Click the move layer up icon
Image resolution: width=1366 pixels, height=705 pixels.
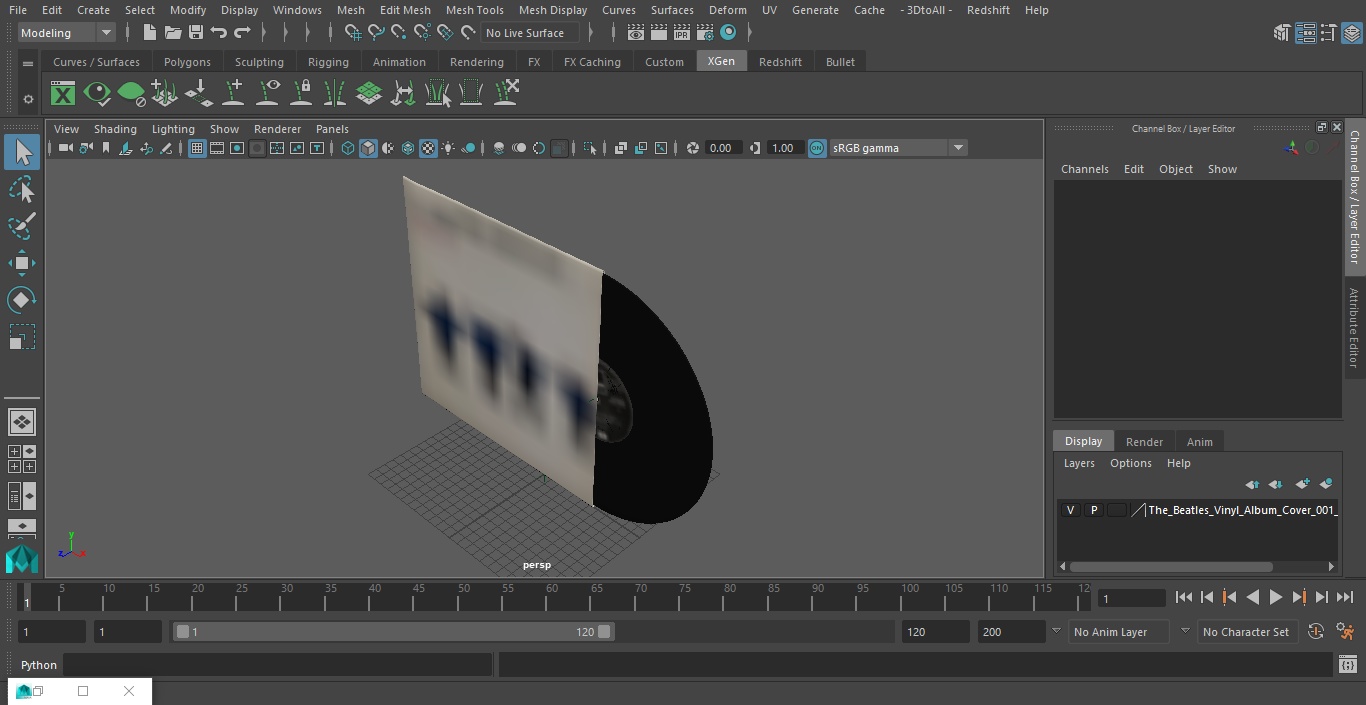tap(1252, 484)
